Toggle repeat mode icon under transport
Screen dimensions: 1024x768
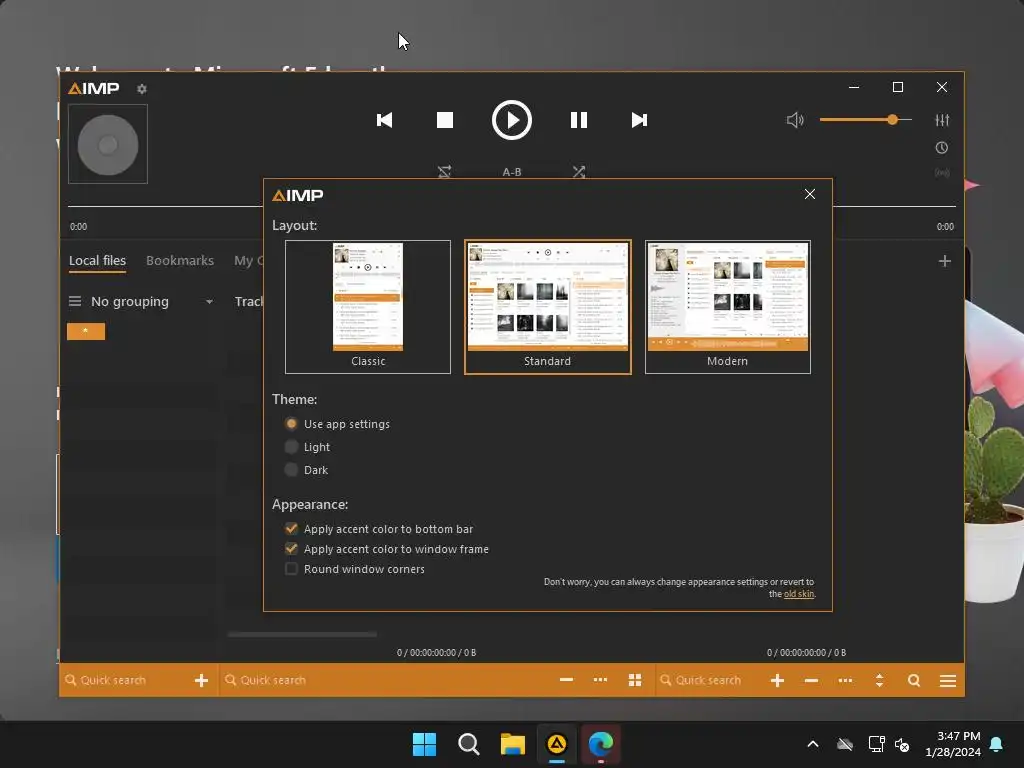point(444,172)
